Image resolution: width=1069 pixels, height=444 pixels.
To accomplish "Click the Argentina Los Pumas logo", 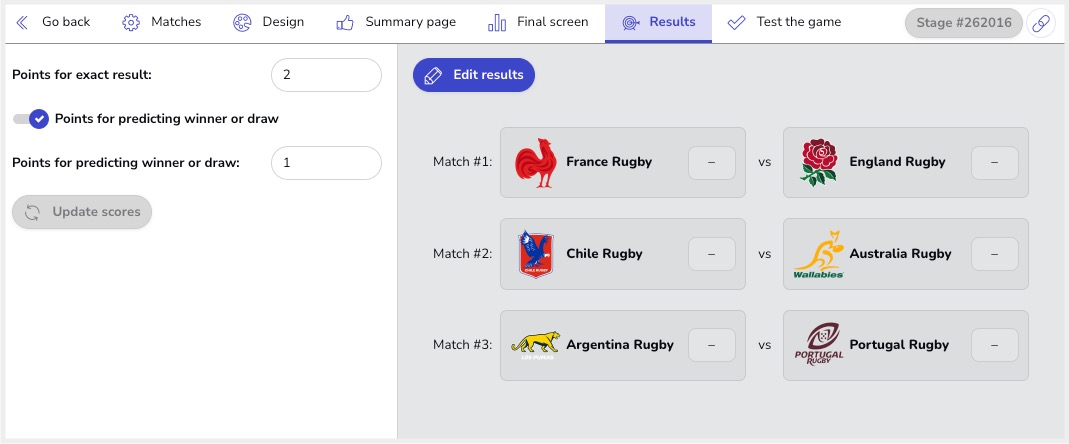I will 535,345.
